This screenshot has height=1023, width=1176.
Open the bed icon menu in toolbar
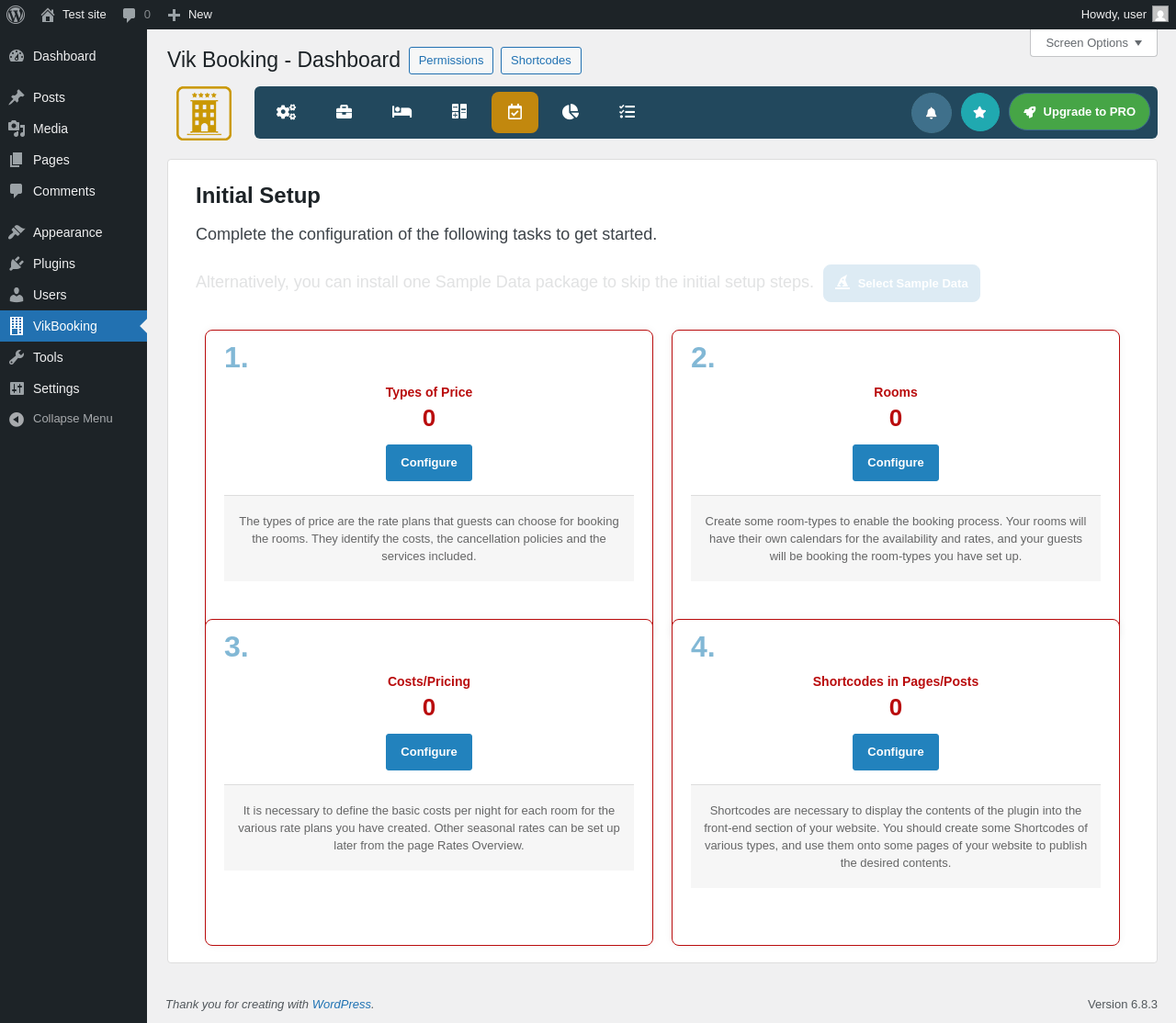click(401, 112)
